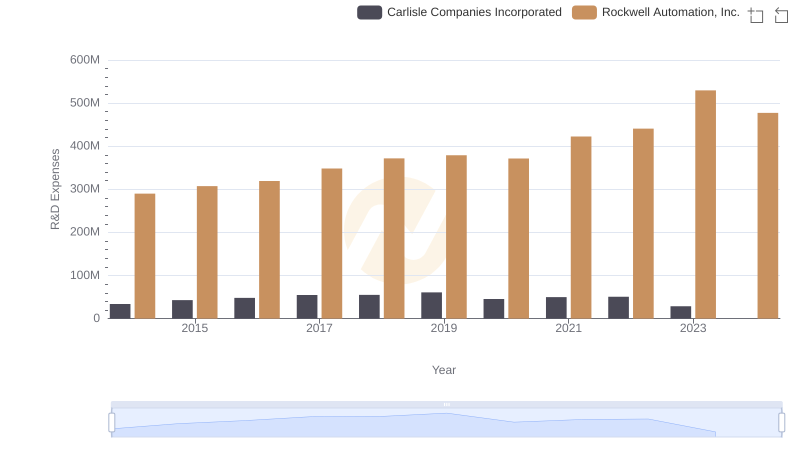Click the 2021 x-axis label
The image size is (800, 461).
click(x=568, y=328)
